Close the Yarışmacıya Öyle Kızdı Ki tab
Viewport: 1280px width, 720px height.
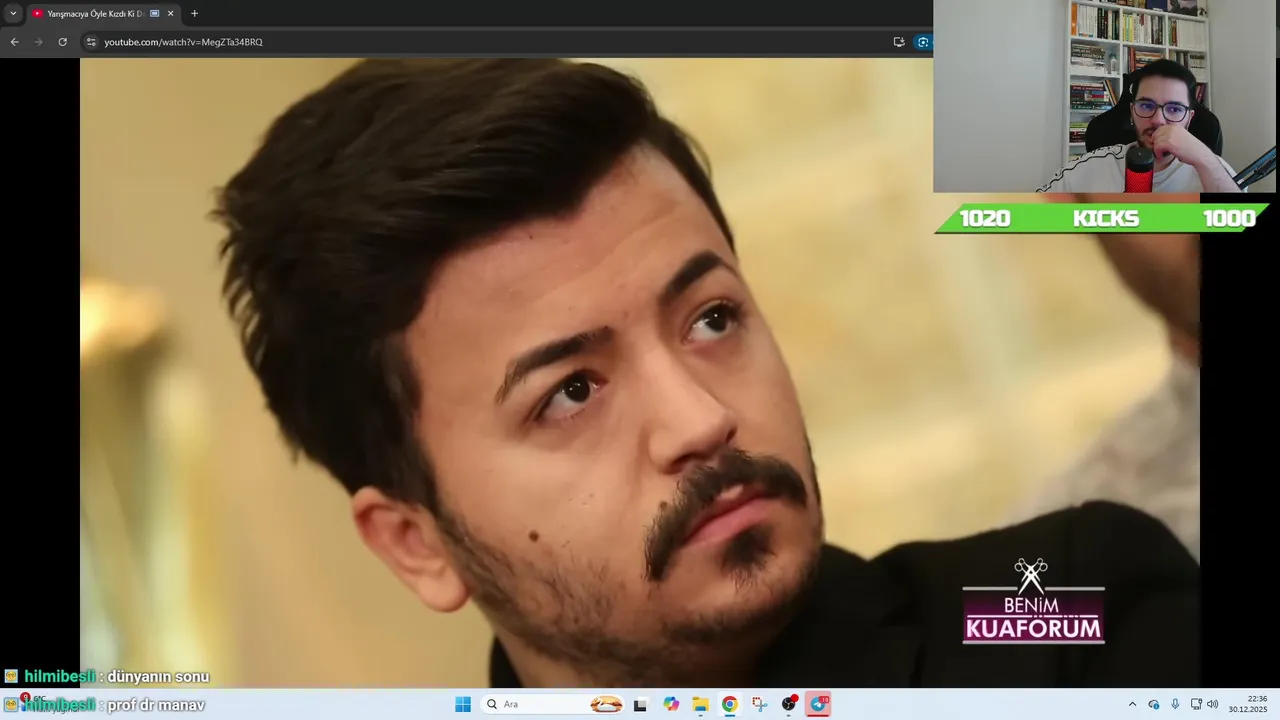coord(170,14)
